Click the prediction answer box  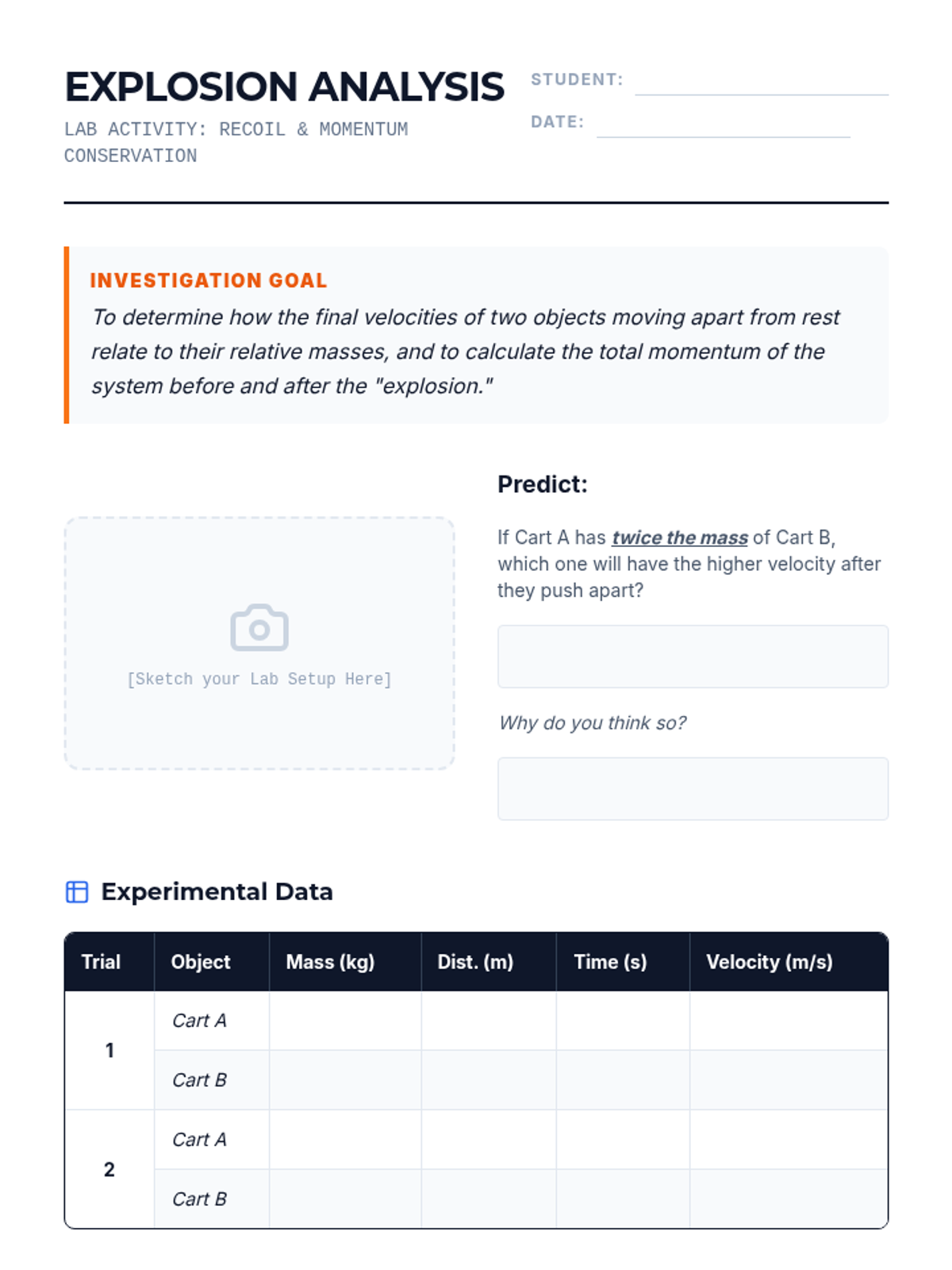(x=693, y=656)
